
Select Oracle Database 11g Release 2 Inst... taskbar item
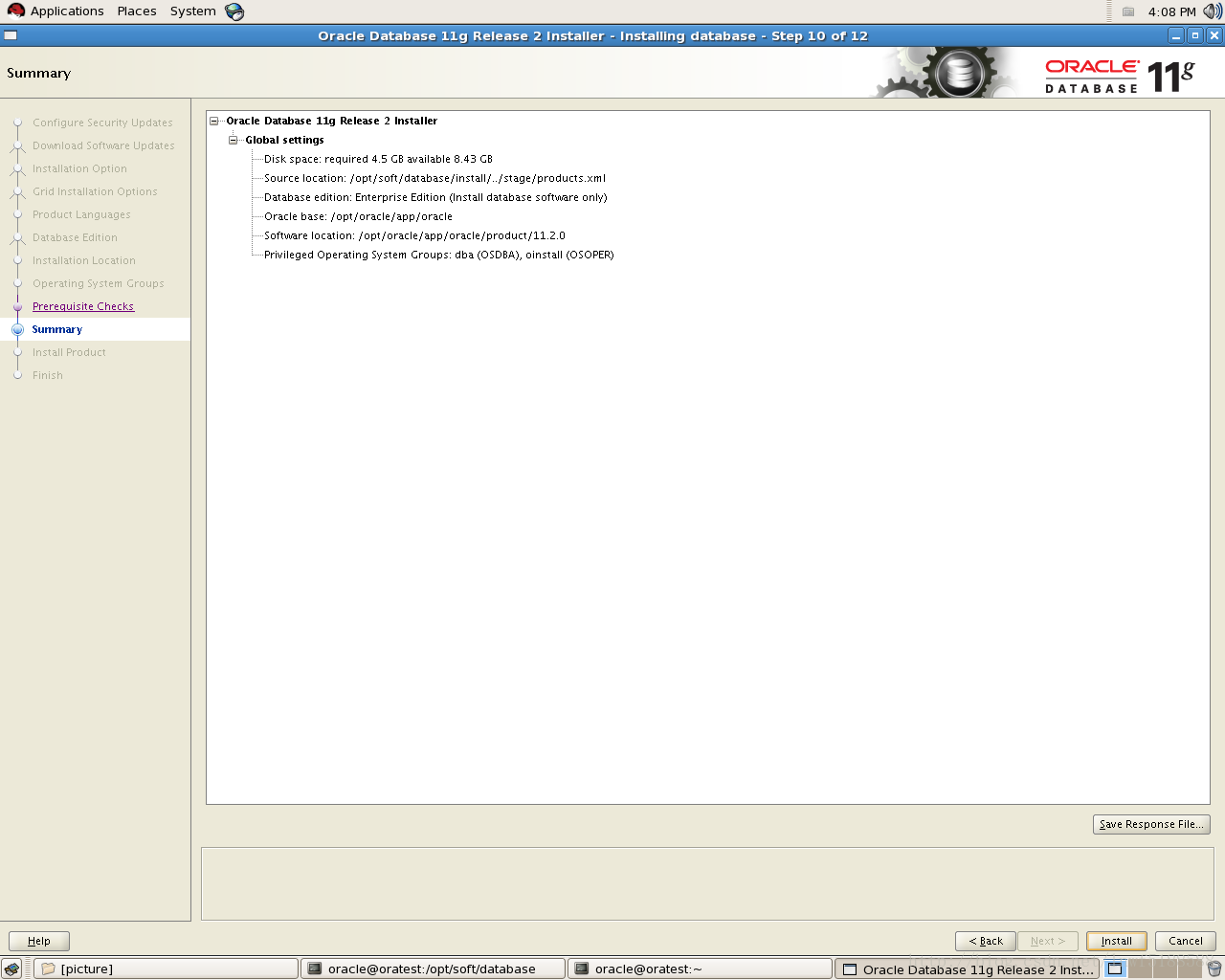[967, 969]
